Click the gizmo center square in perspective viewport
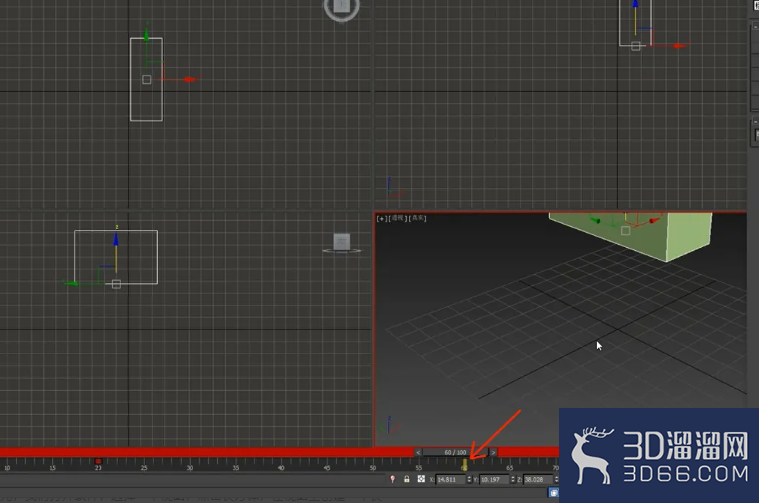This screenshot has width=759, height=503. click(625, 231)
